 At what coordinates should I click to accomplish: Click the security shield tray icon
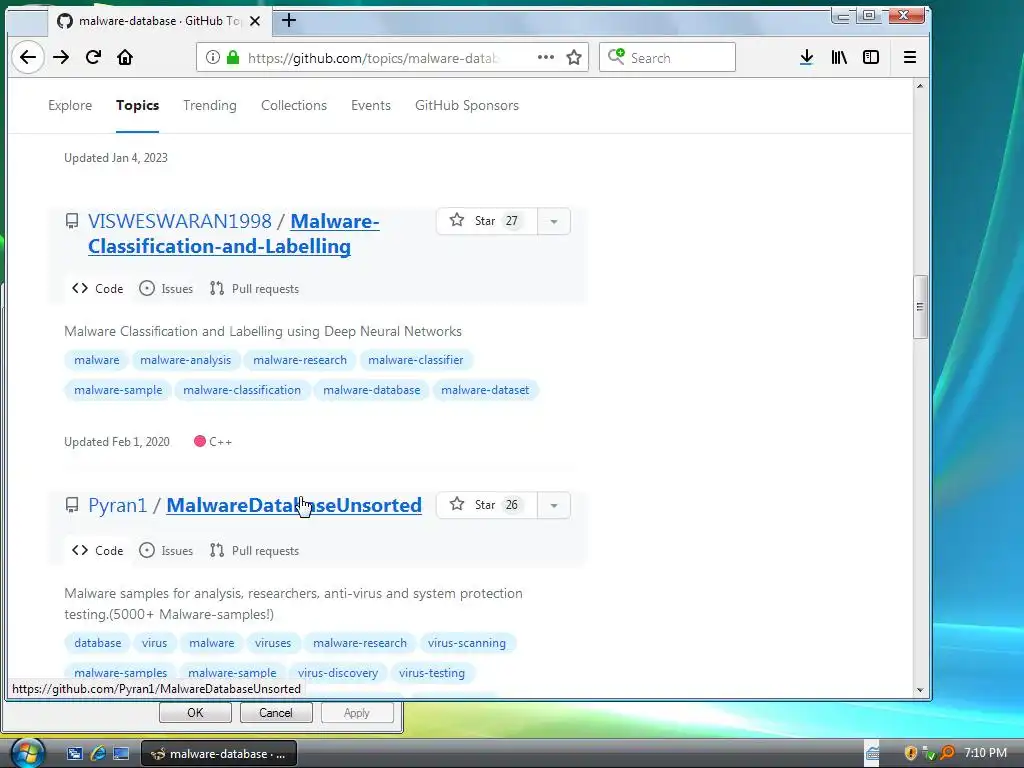coord(910,753)
